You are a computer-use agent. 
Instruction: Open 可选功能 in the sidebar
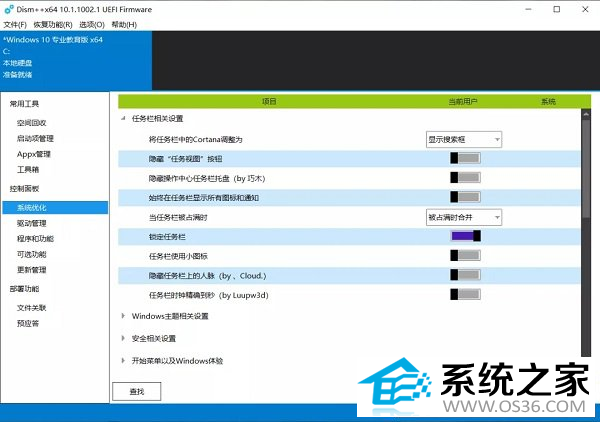click(31, 254)
